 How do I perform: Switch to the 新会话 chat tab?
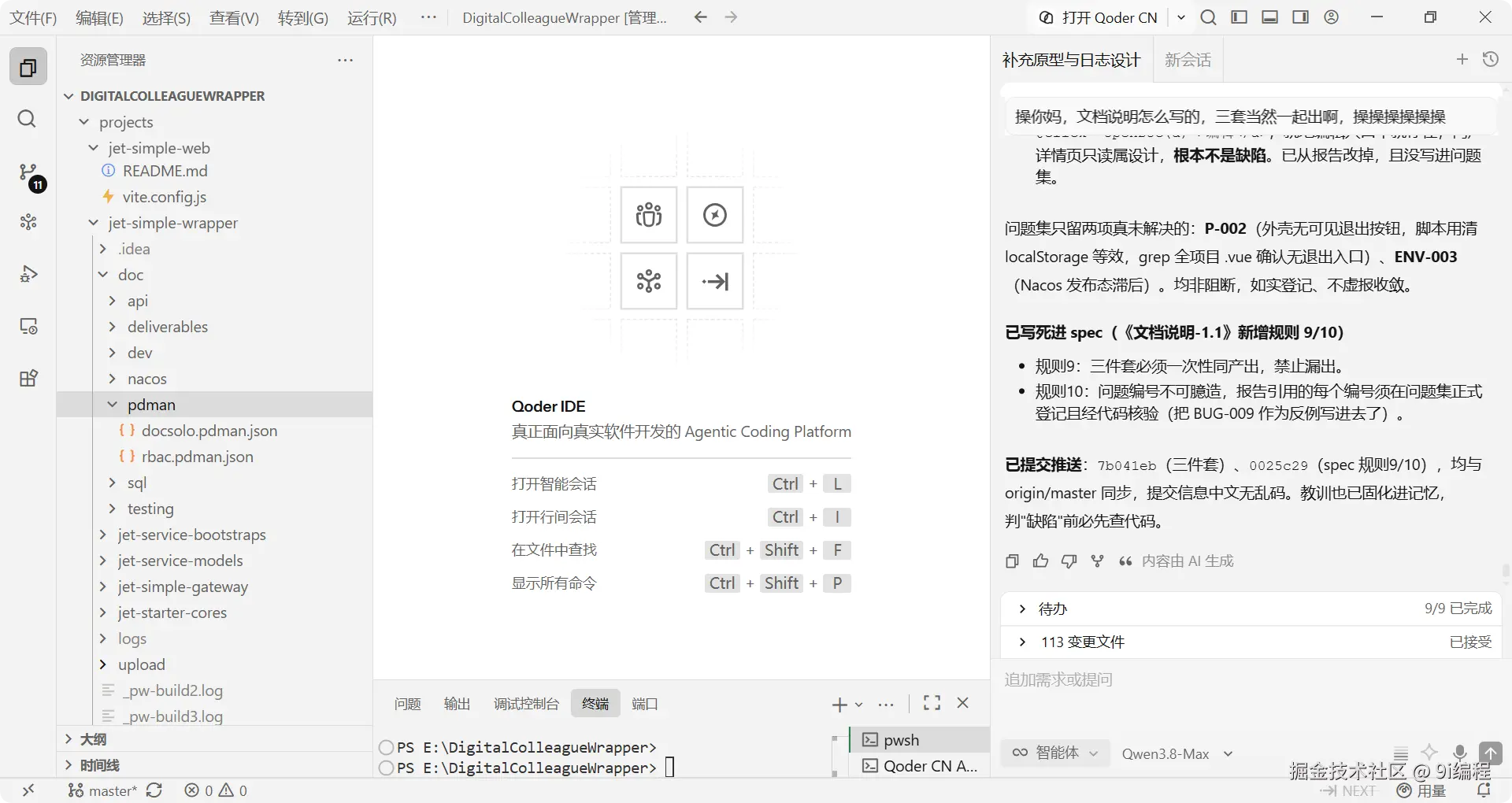coord(1188,60)
